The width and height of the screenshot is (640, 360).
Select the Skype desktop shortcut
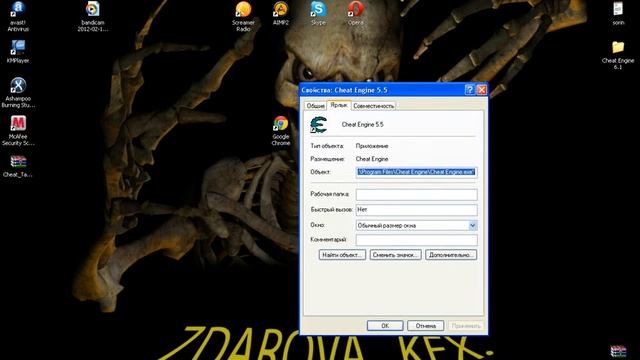coord(318,13)
